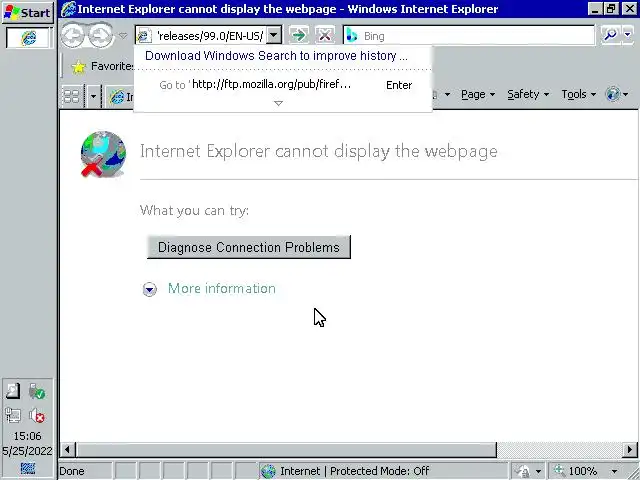The image size is (640, 480).
Task: Open the dropdown arrow left of the Page menu
Action: click(447, 94)
